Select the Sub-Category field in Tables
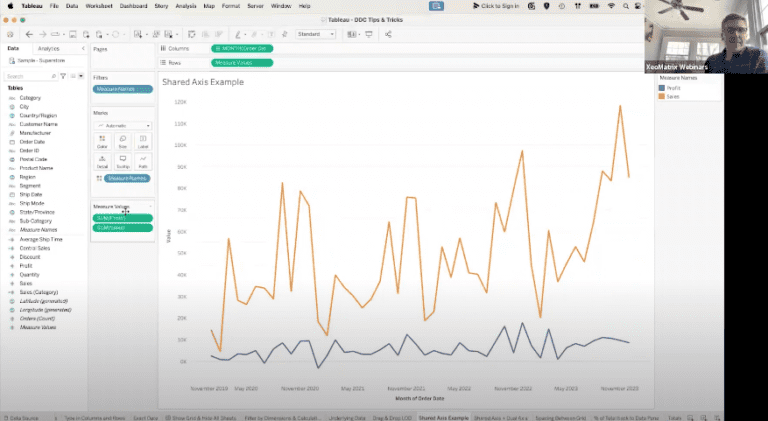This screenshot has height=421, width=768. (35, 221)
